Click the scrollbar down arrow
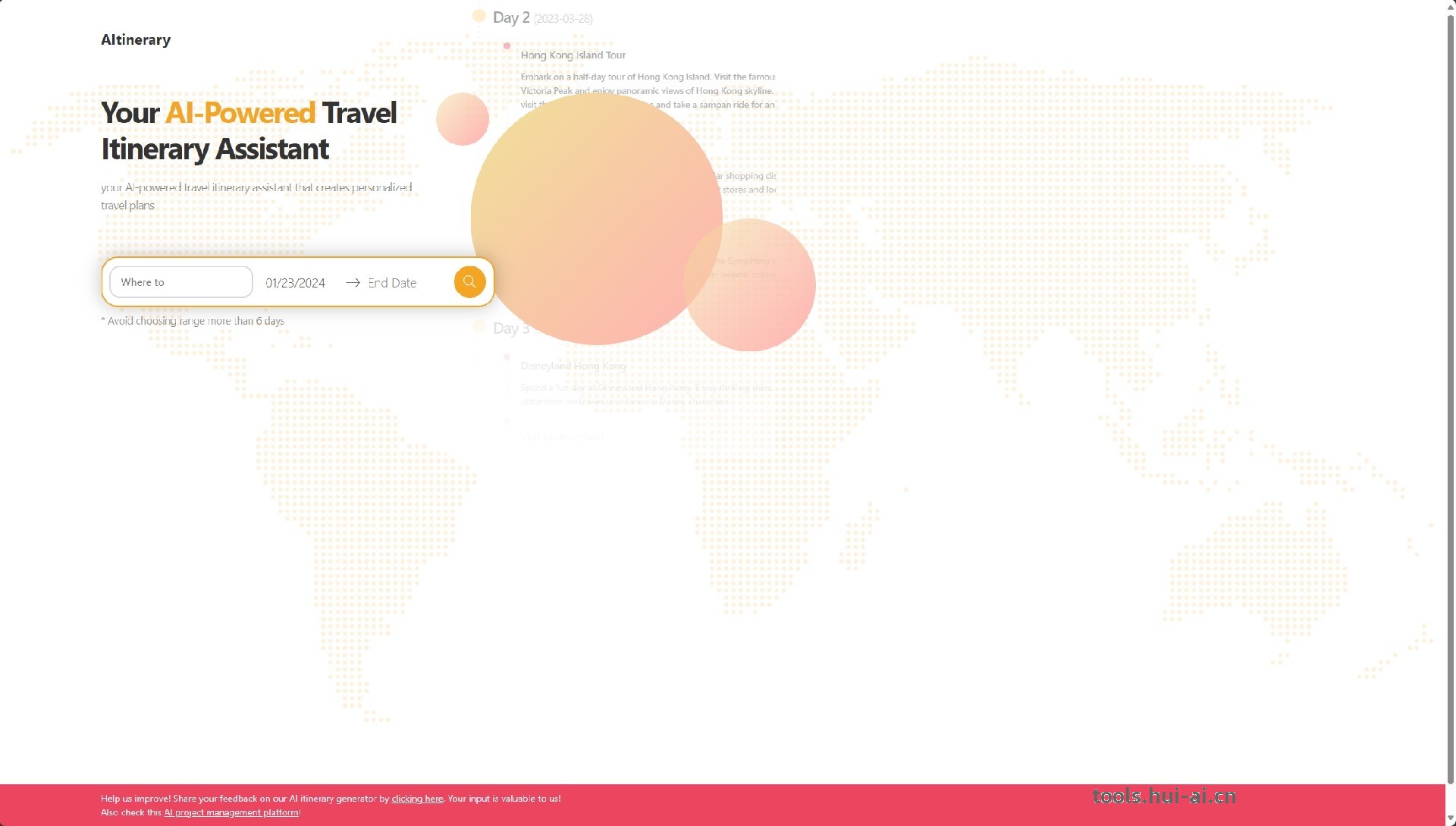The image size is (1456, 826). tap(1450, 819)
